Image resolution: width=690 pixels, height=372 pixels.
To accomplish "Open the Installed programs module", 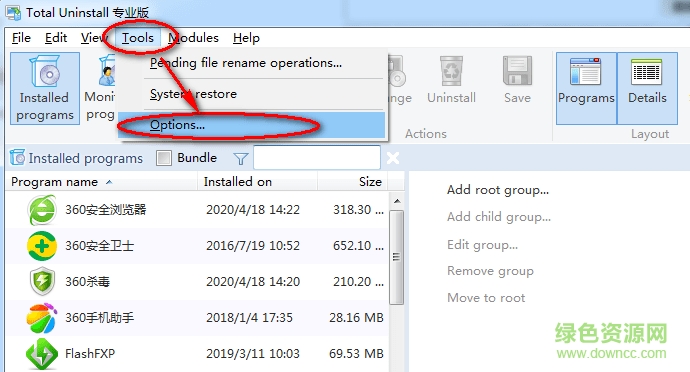I will point(45,88).
